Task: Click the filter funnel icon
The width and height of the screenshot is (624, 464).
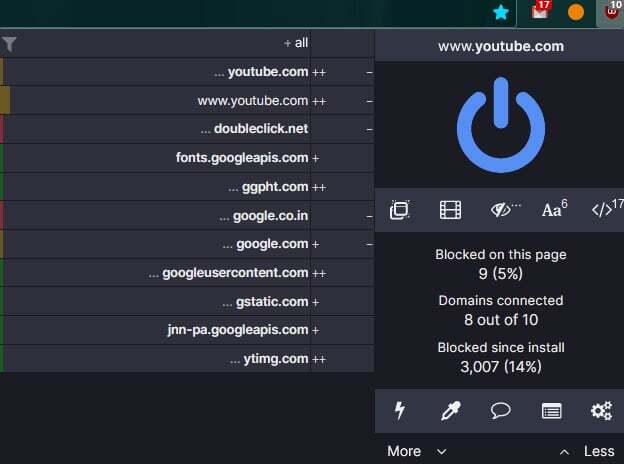Action: point(9,44)
